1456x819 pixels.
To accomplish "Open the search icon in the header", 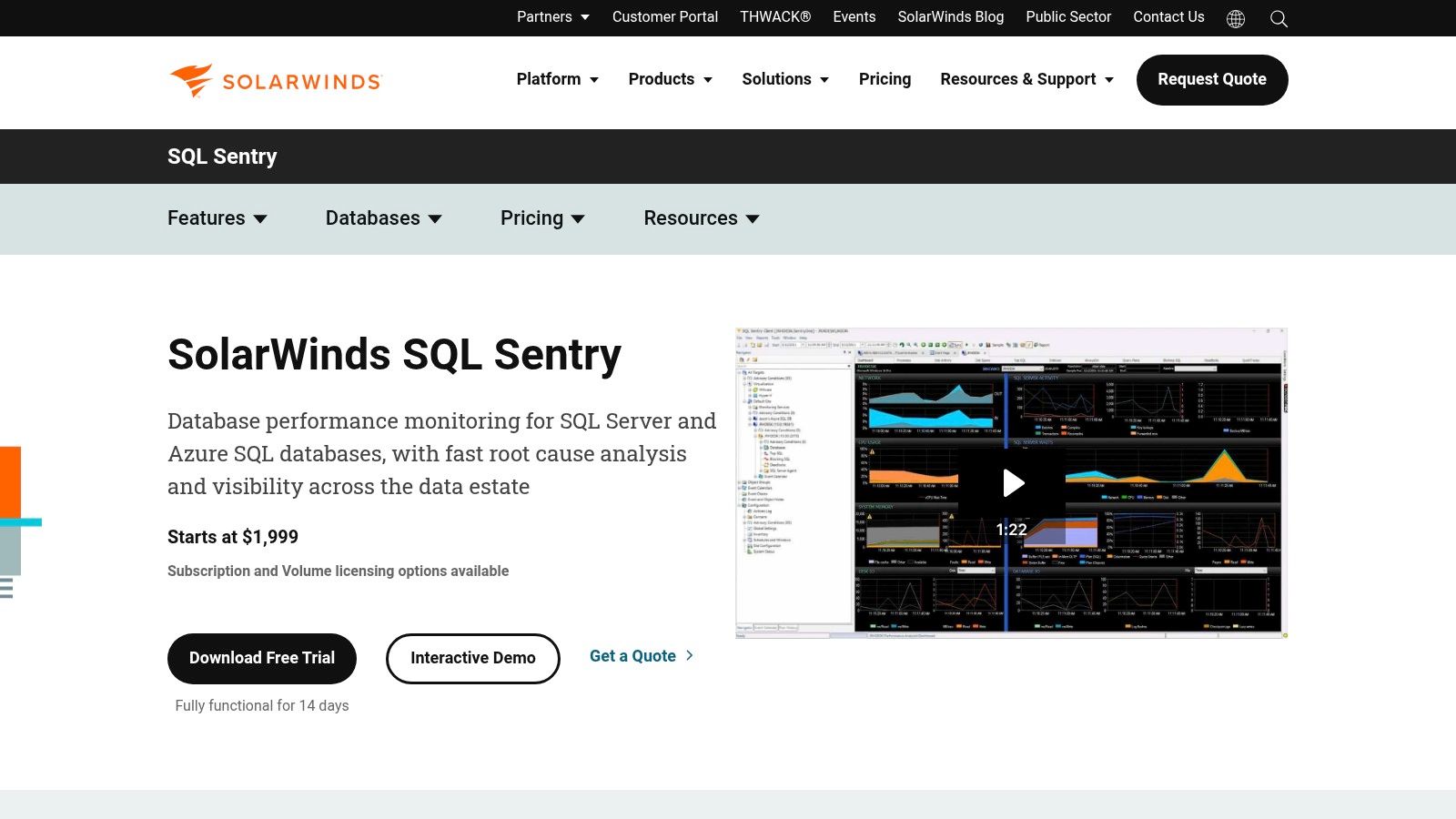I will (1278, 18).
